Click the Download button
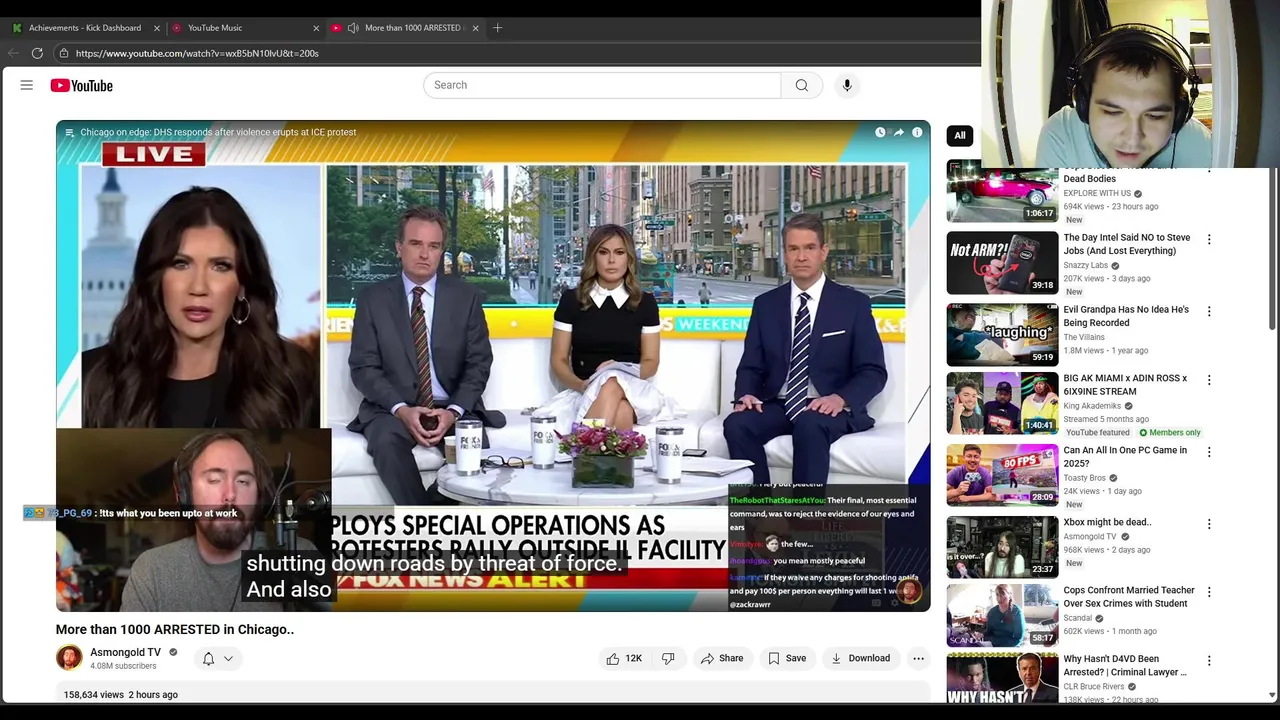Viewport: 1280px width, 720px height. [861, 658]
